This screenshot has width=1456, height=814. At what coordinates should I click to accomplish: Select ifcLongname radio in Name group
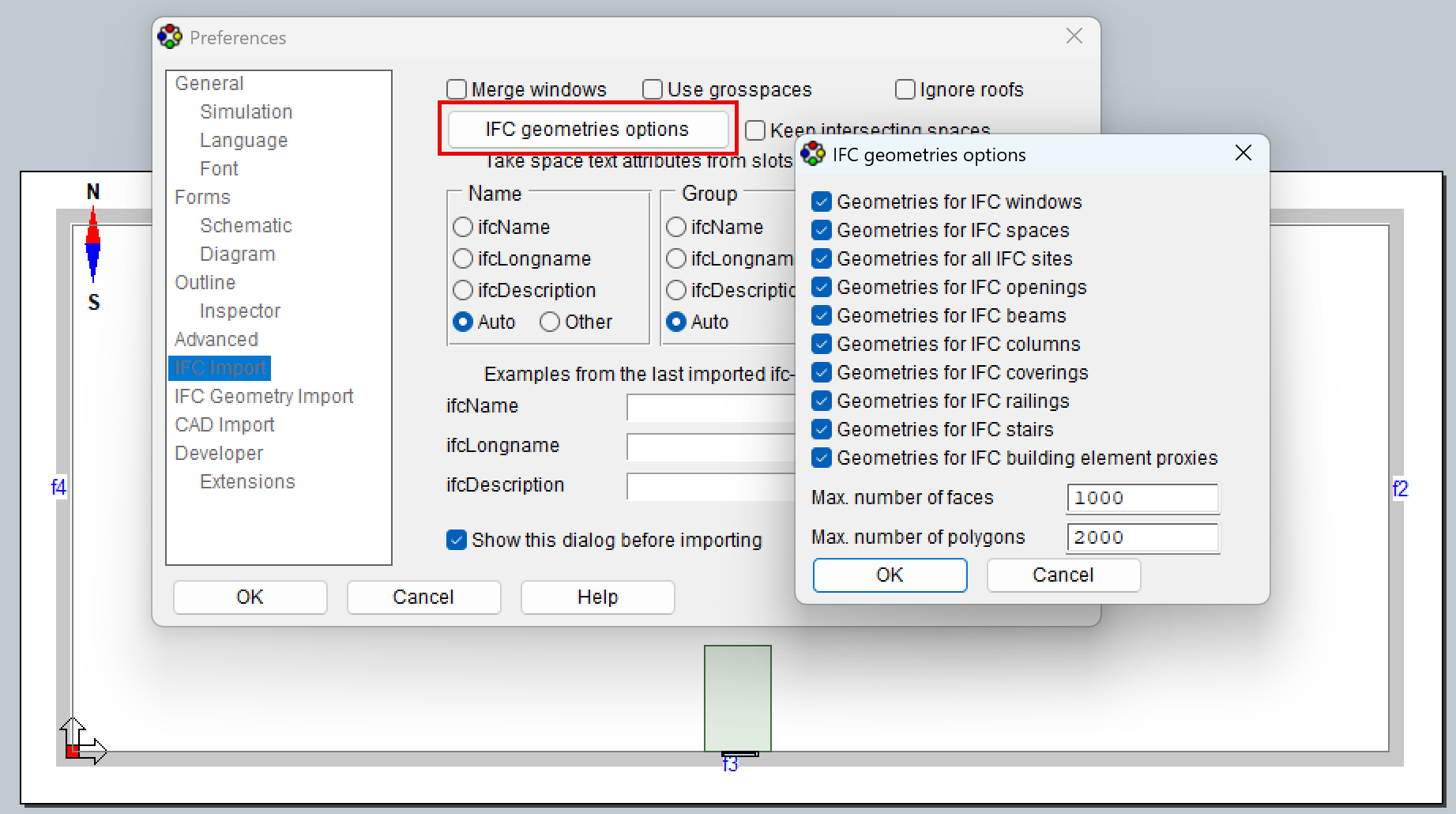coord(463,258)
